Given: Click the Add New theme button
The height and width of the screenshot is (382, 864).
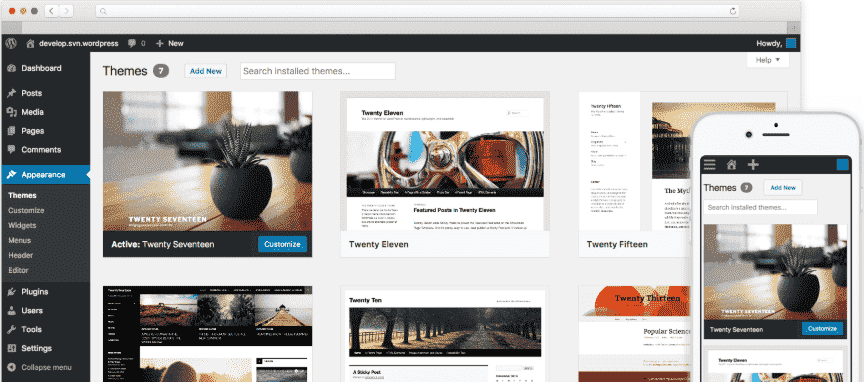Looking at the screenshot, I should [206, 71].
